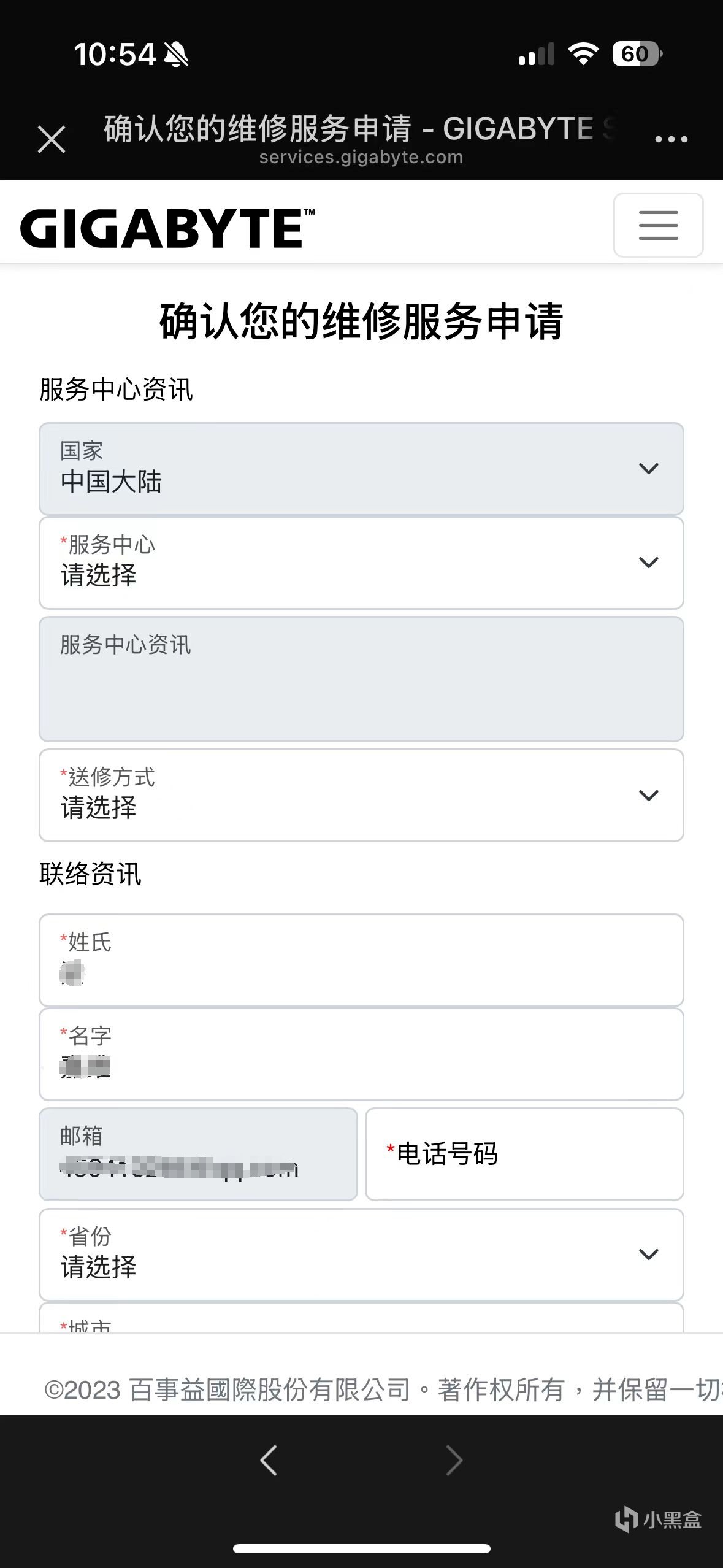Tap the 小黑盒 watermark logo

pyautogui.click(x=658, y=1520)
